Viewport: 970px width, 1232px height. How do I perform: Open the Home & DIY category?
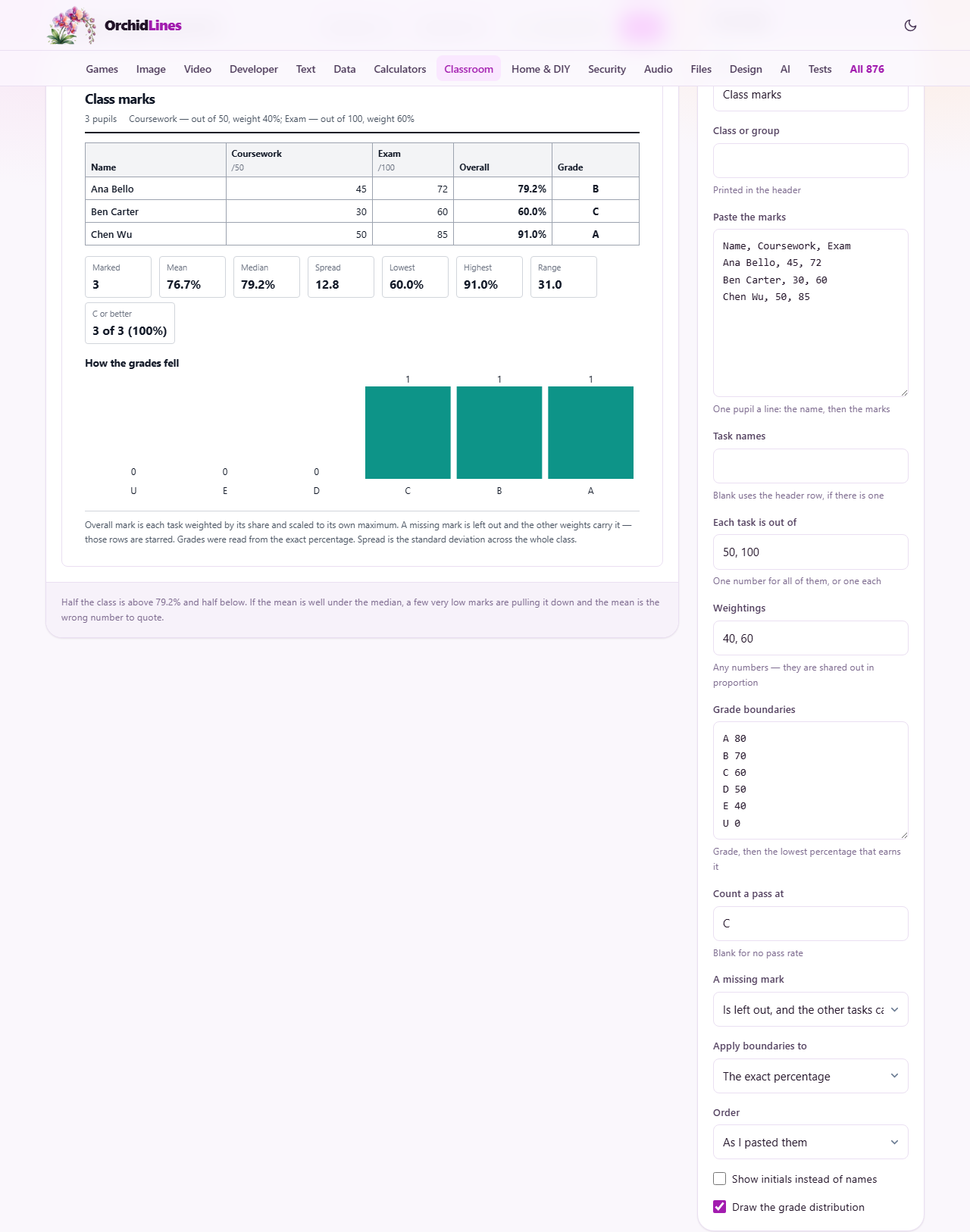click(x=541, y=69)
